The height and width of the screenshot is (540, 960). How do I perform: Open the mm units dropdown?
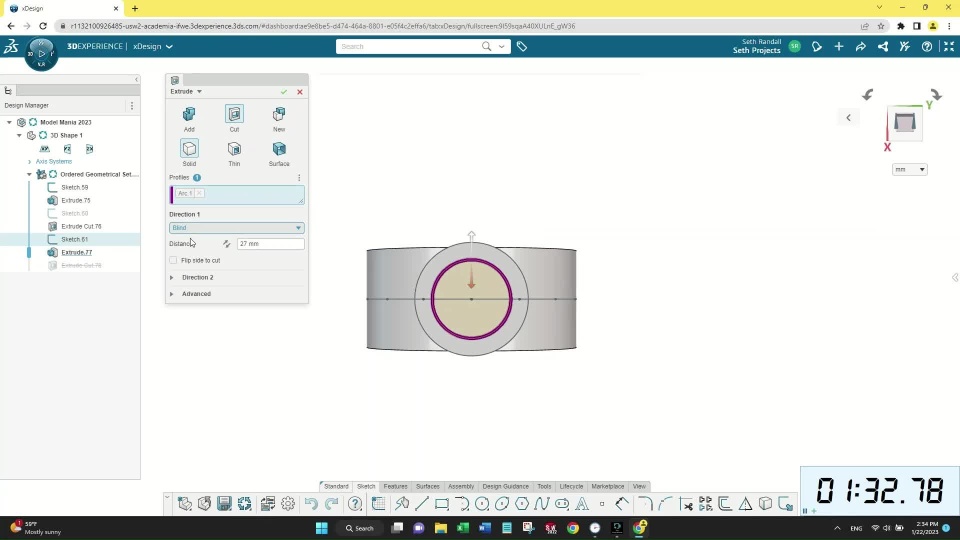tap(909, 170)
